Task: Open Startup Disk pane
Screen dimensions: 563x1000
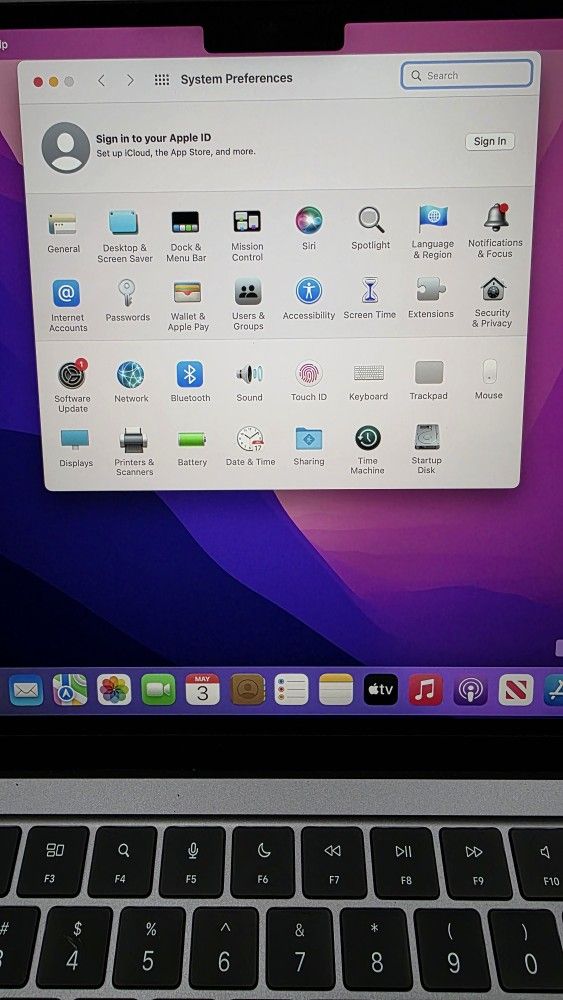Action: click(x=427, y=437)
